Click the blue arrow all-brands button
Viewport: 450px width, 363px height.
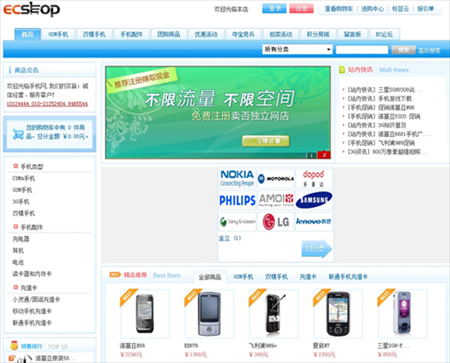tap(317, 249)
